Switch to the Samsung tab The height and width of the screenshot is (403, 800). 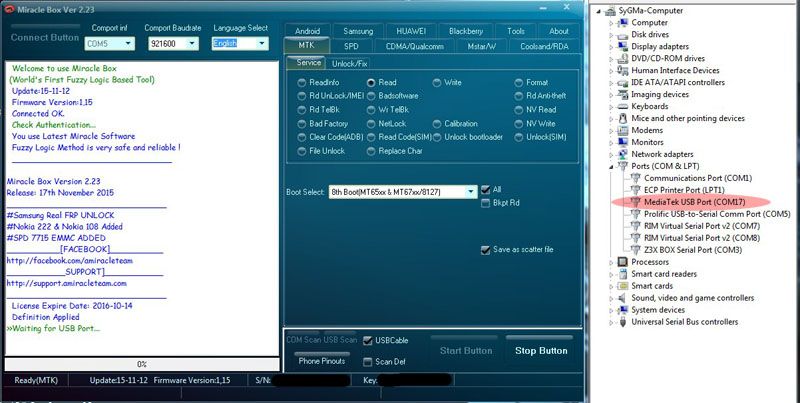click(x=358, y=31)
